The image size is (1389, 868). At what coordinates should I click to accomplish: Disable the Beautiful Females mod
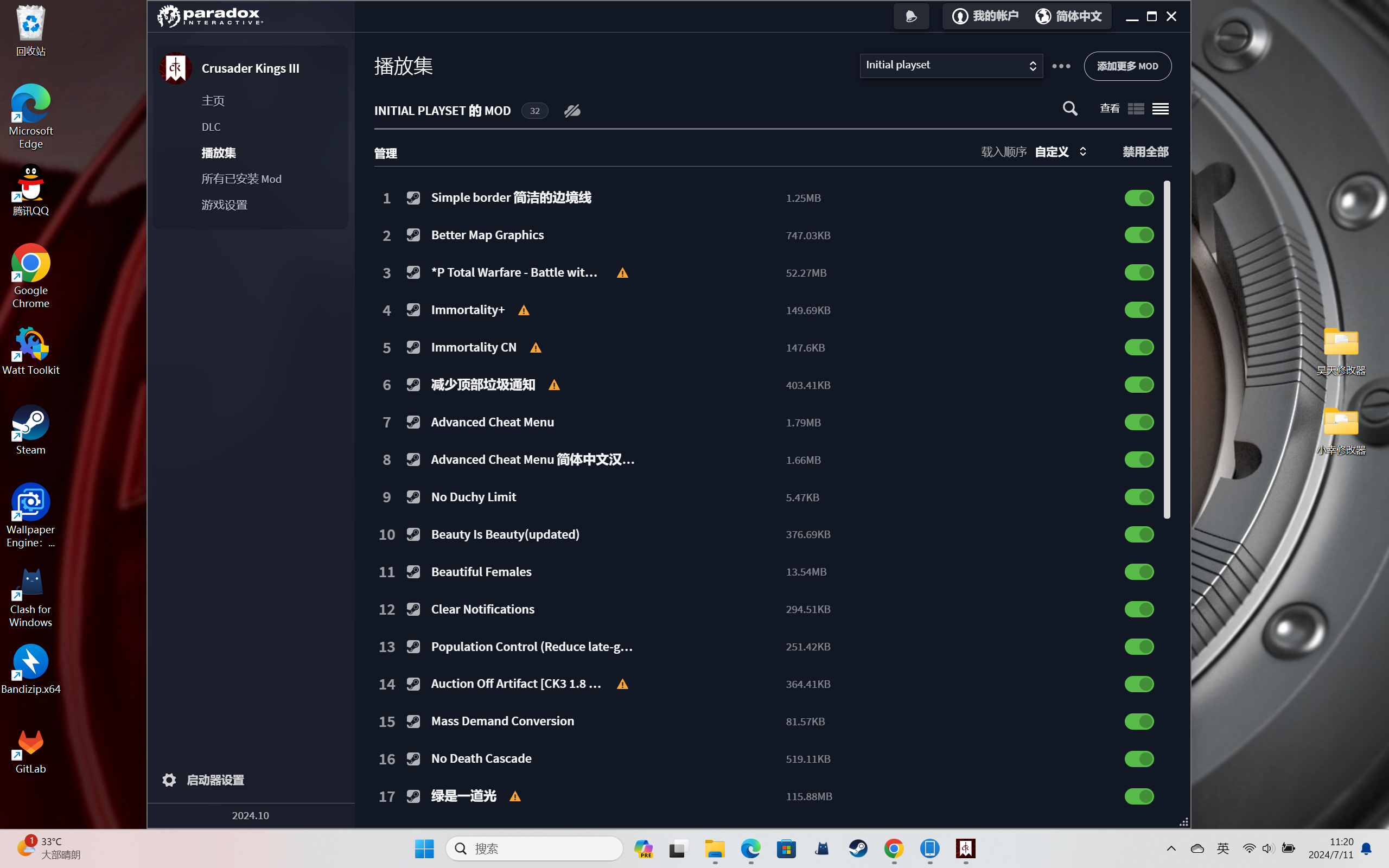click(1139, 572)
